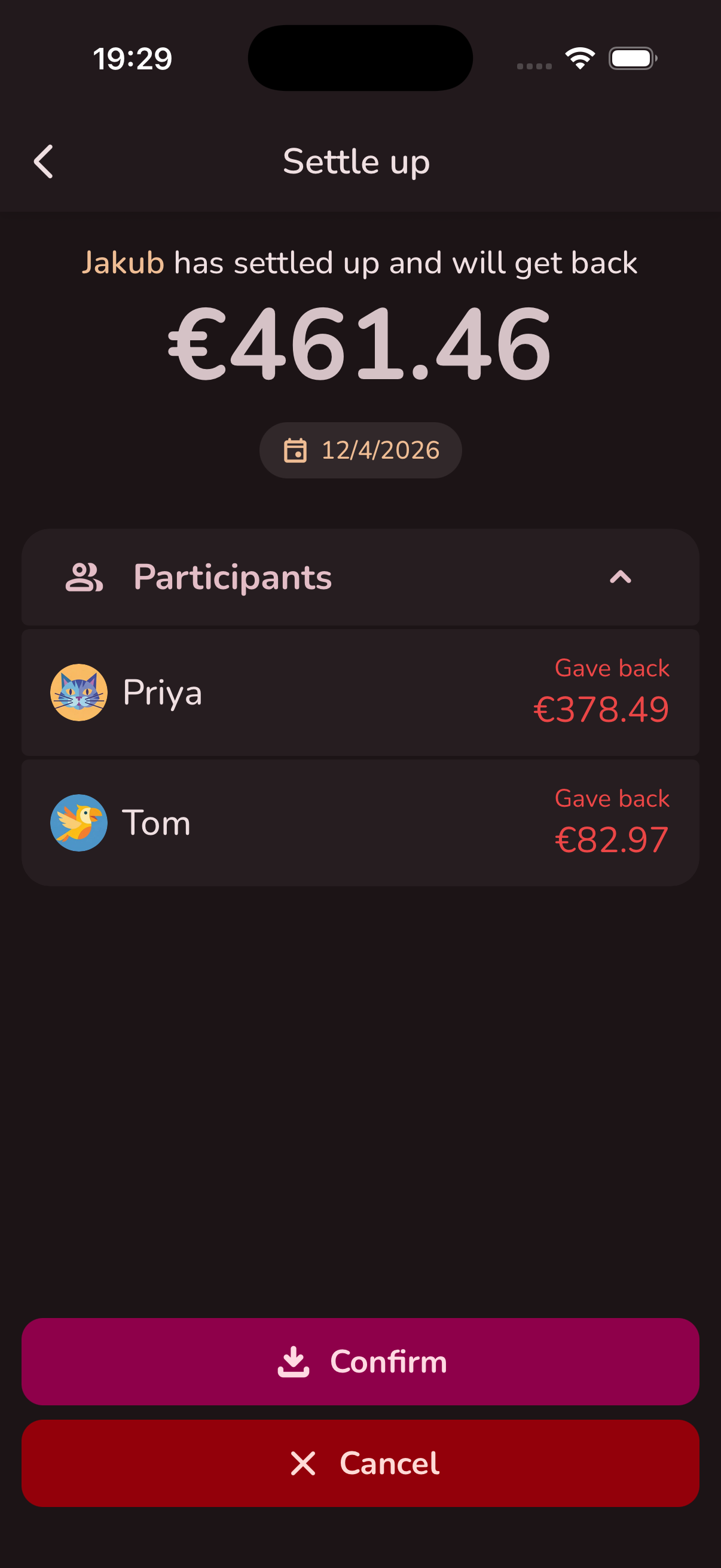Tap the Participants header label
The height and width of the screenshot is (1568, 721).
click(233, 577)
